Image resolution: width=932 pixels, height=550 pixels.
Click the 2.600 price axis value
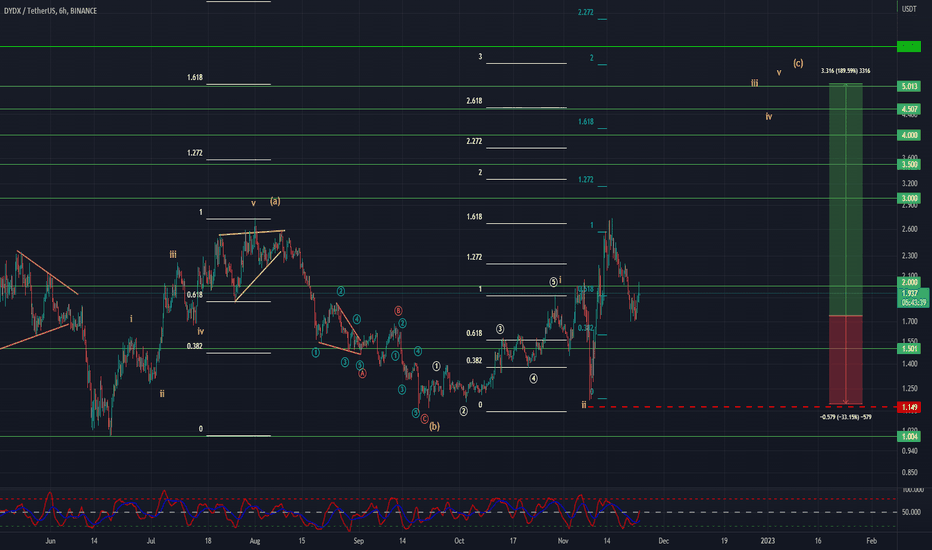[909, 229]
